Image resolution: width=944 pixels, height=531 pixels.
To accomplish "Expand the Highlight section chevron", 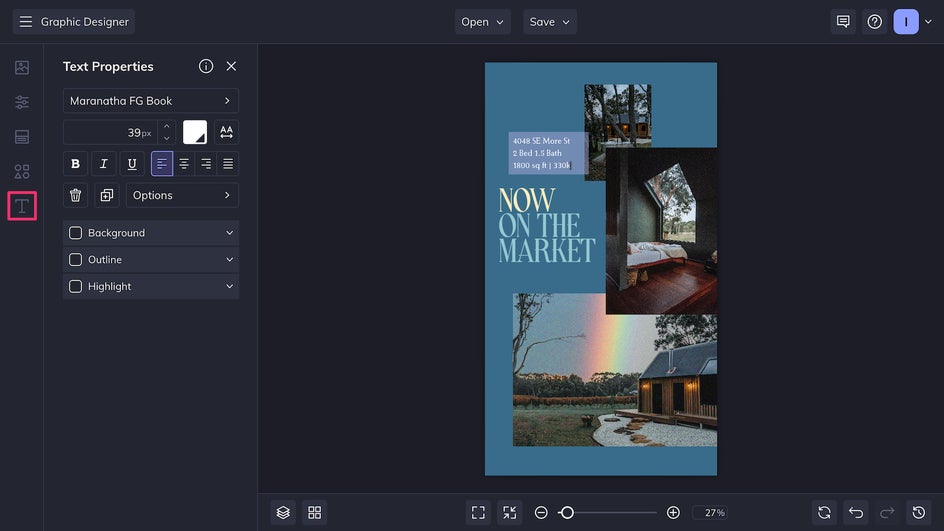I will (x=229, y=287).
